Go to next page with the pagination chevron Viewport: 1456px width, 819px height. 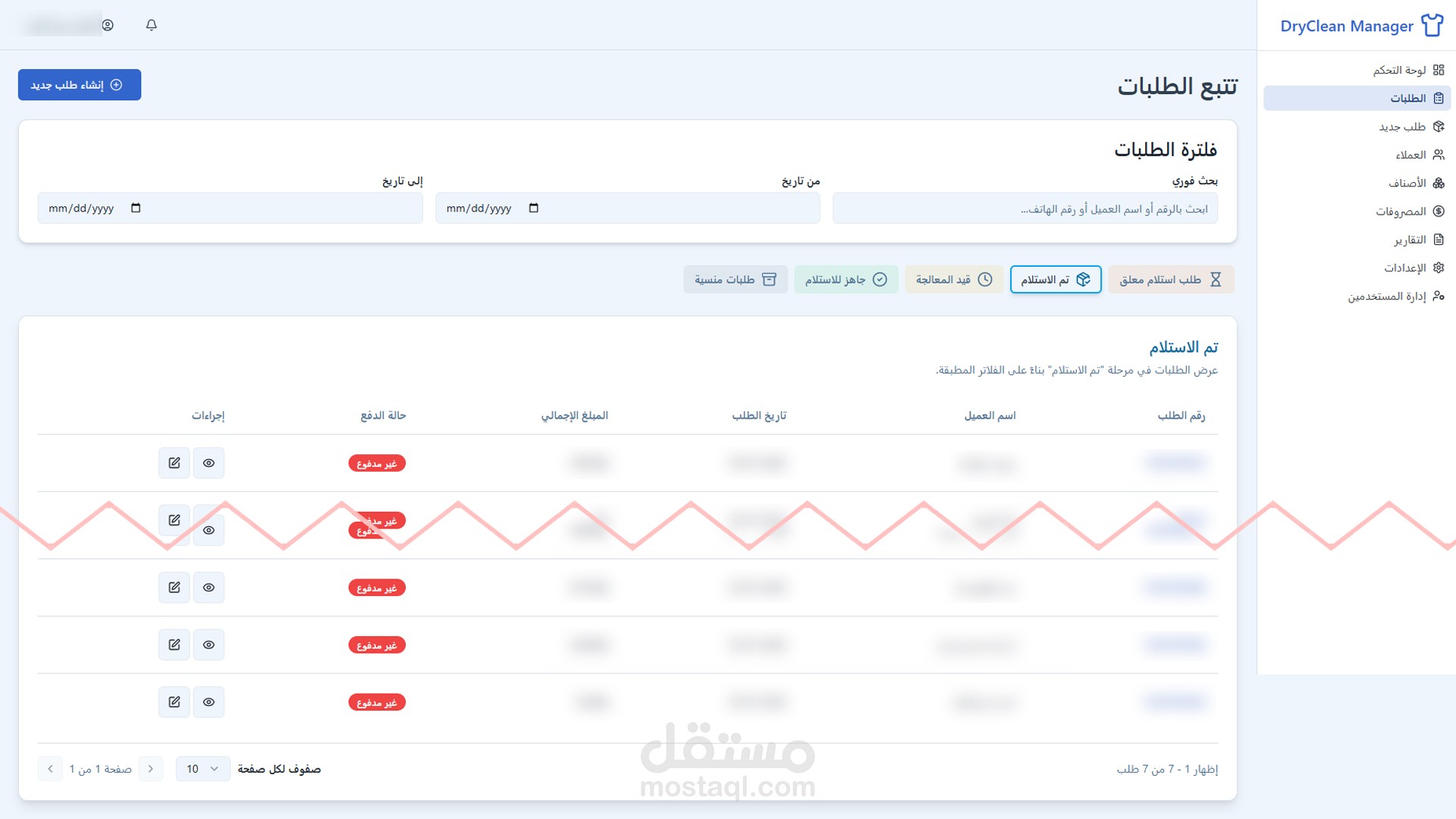pos(50,768)
